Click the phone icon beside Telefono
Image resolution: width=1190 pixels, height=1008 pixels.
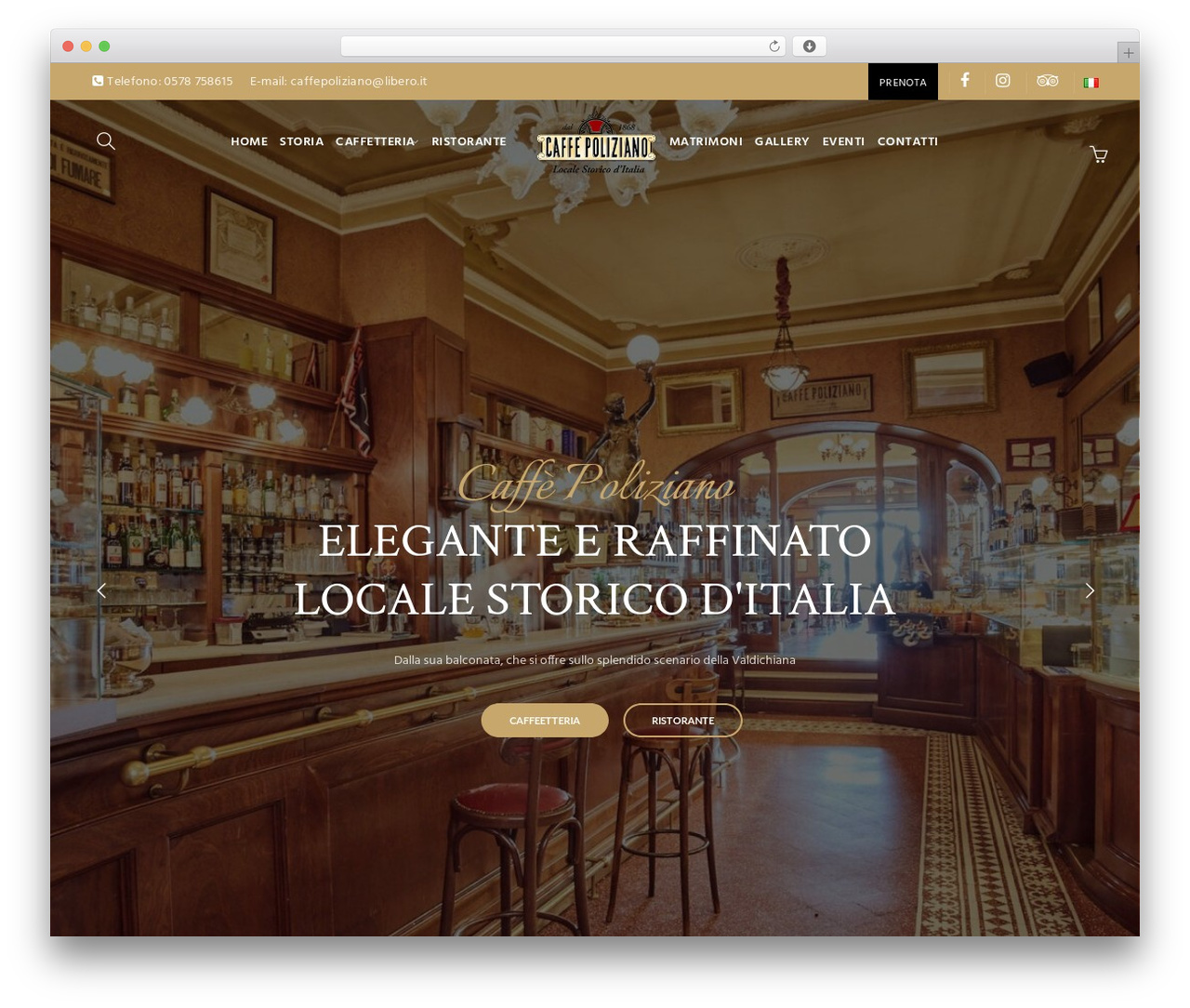pyautogui.click(x=98, y=81)
